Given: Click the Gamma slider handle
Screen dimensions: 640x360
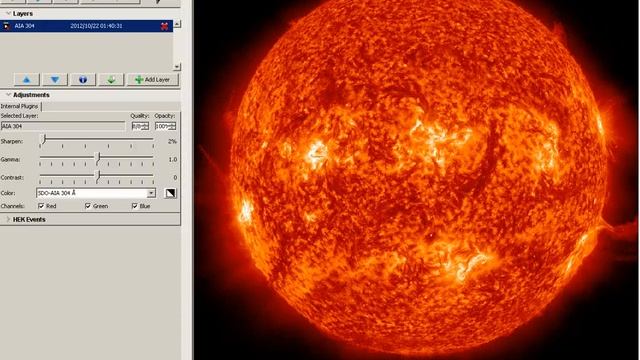Looking at the screenshot, I should pyautogui.click(x=98, y=157).
